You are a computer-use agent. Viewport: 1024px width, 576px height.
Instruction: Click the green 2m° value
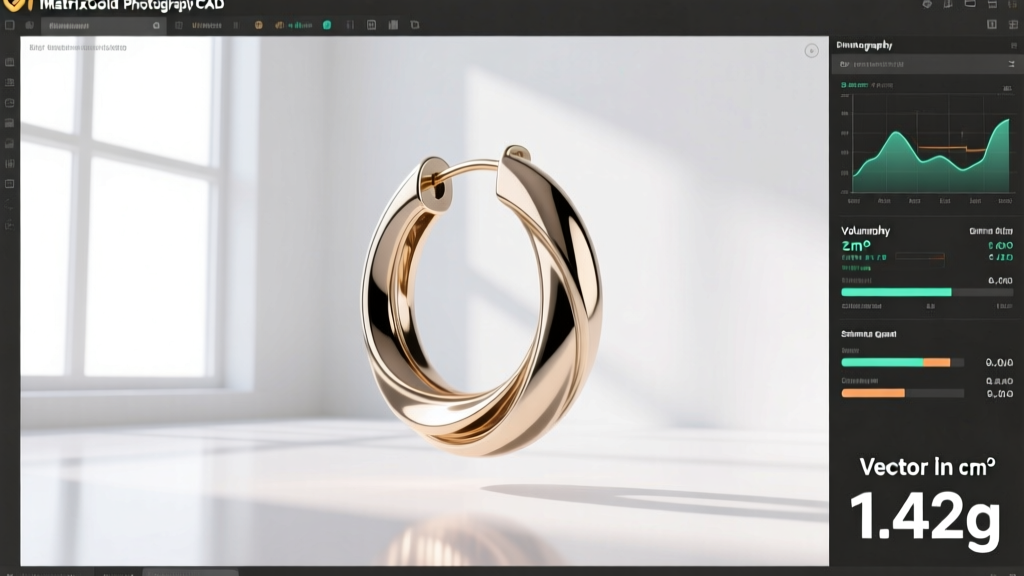[x=856, y=246]
